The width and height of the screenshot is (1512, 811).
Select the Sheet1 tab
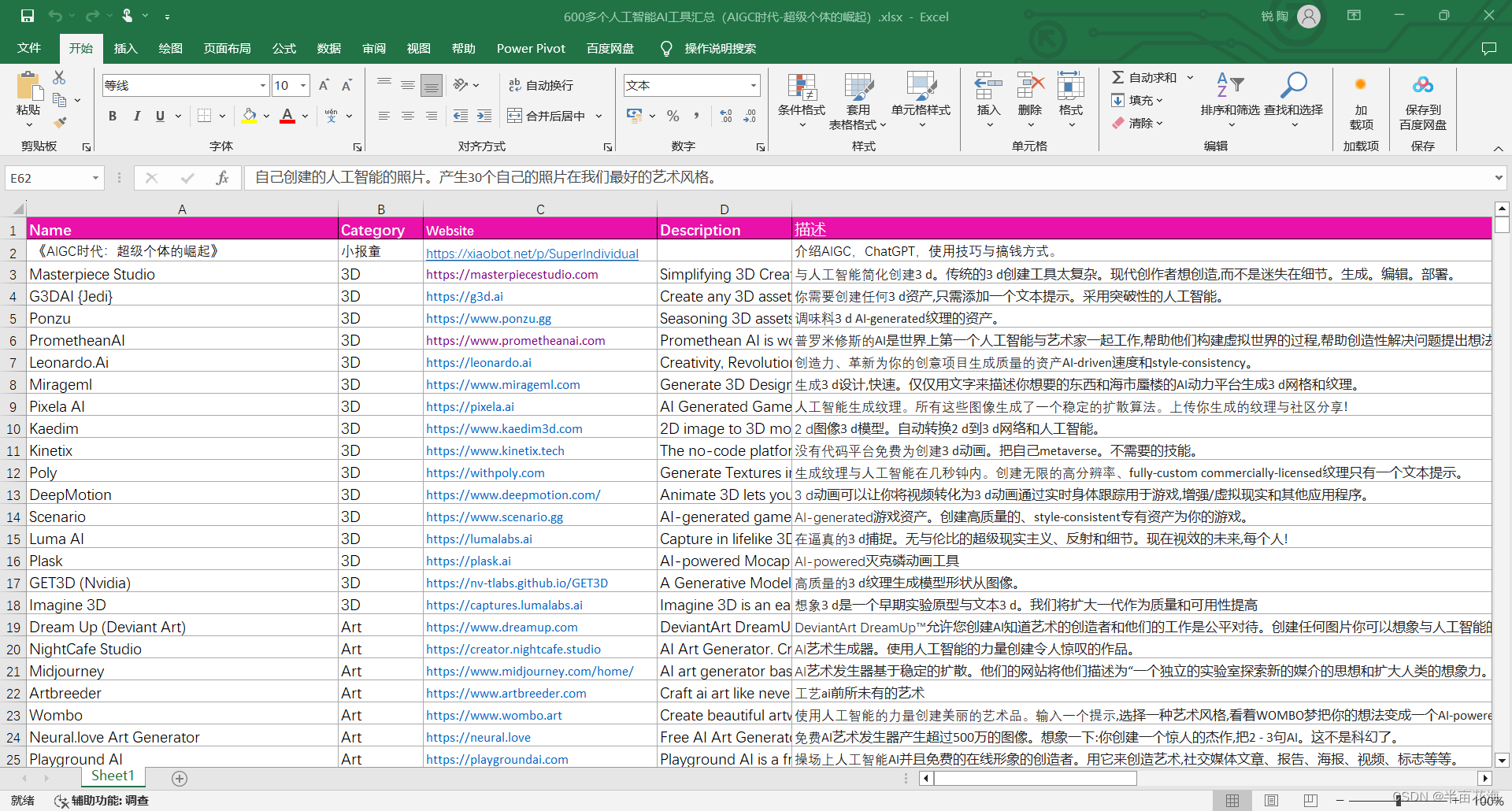pyautogui.click(x=113, y=776)
